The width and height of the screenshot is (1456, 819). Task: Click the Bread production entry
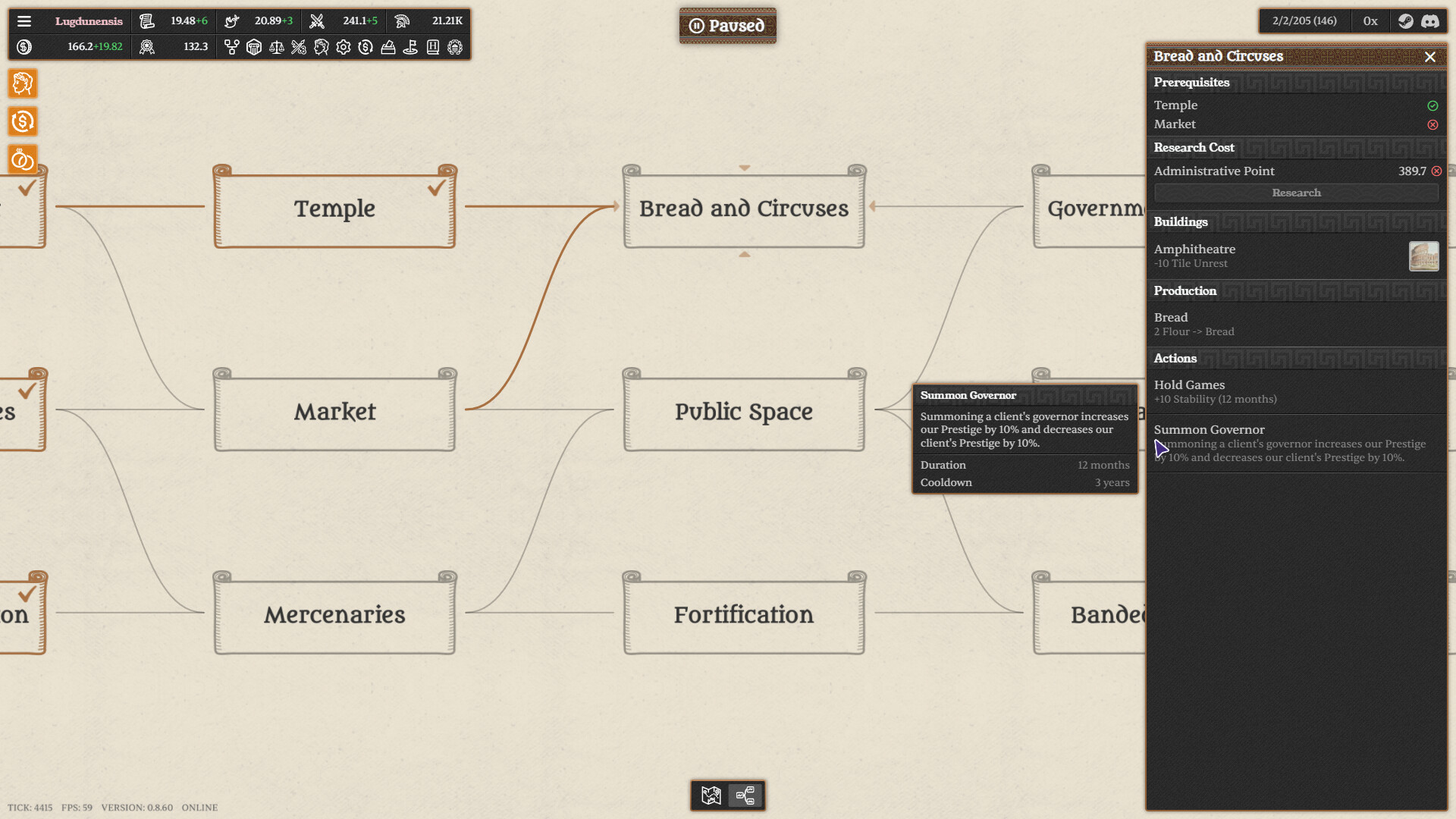click(x=1296, y=324)
